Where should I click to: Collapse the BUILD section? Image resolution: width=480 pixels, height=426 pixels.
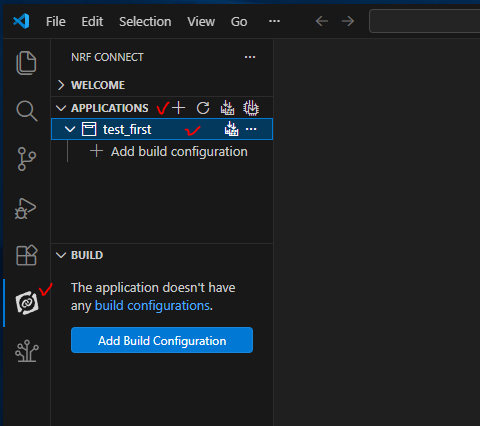click(61, 255)
